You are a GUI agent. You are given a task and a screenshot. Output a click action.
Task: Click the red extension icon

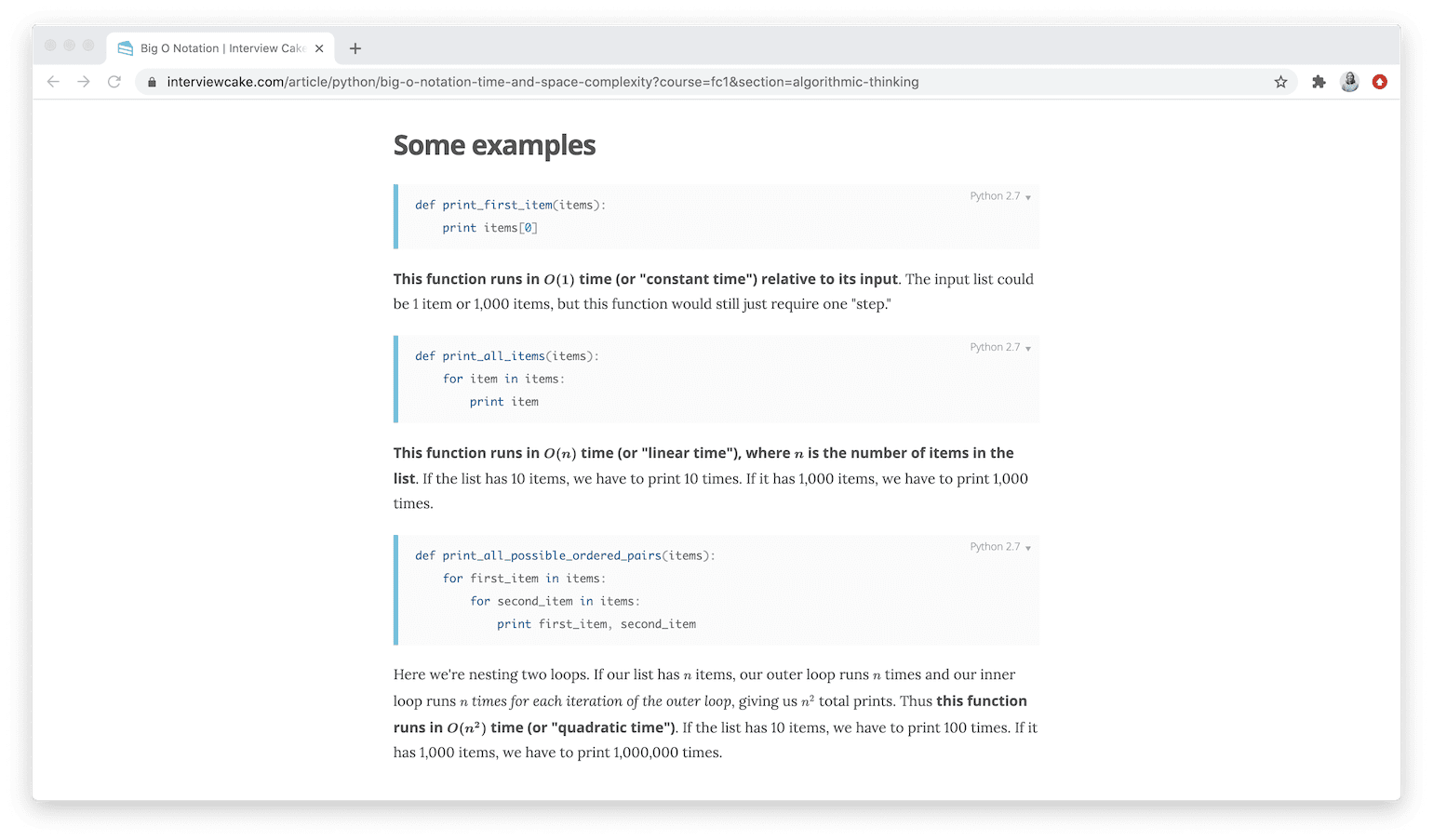[1380, 82]
